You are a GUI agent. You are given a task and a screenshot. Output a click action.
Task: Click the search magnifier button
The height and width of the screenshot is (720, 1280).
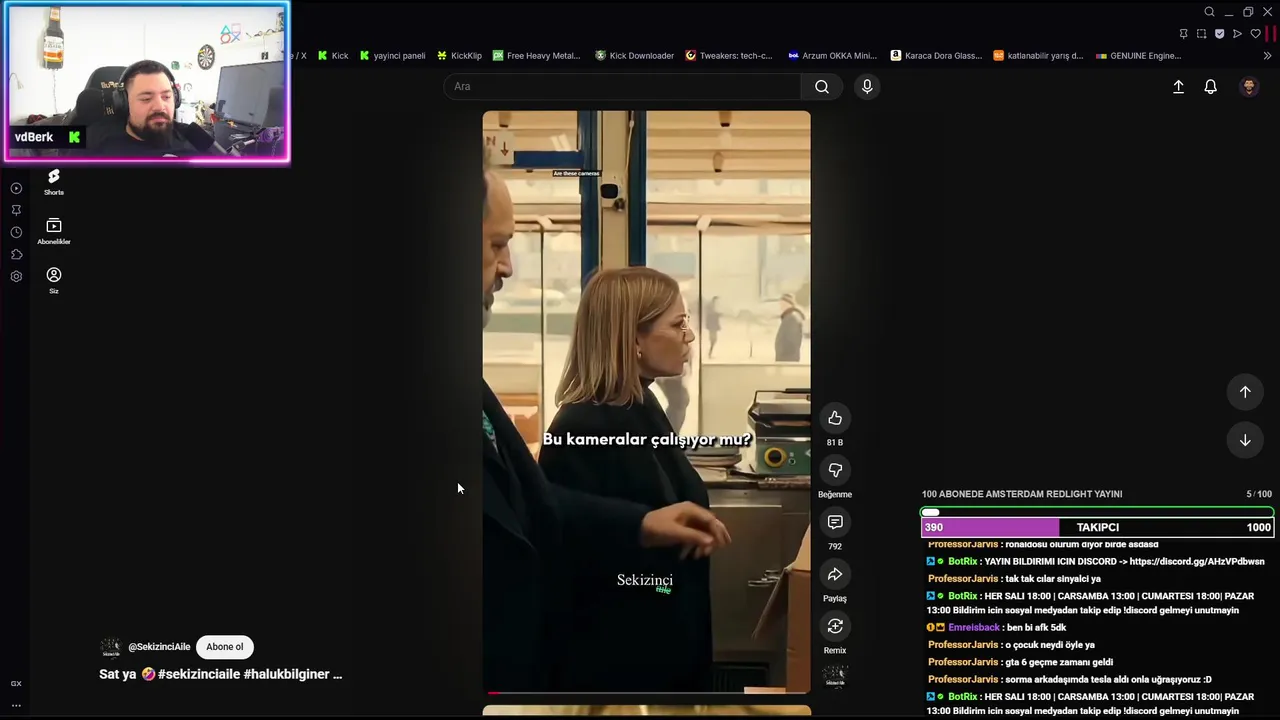click(x=822, y=86)
